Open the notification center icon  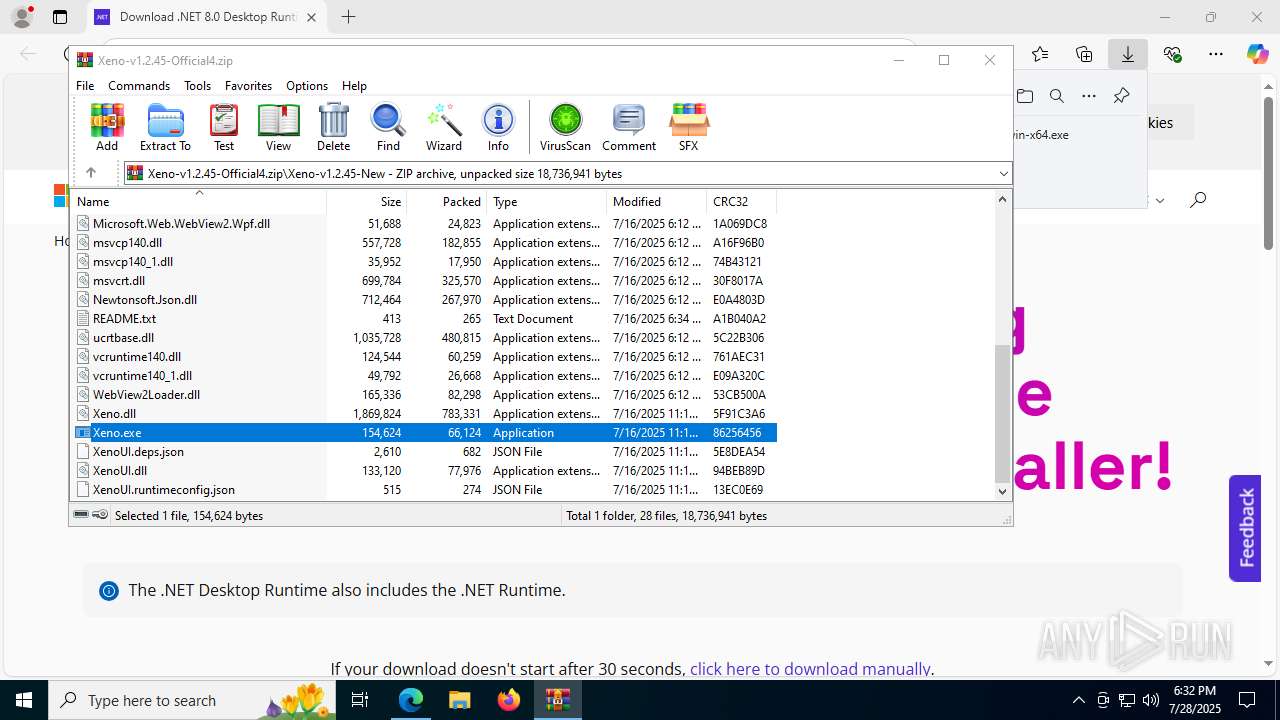point(1247,700)
